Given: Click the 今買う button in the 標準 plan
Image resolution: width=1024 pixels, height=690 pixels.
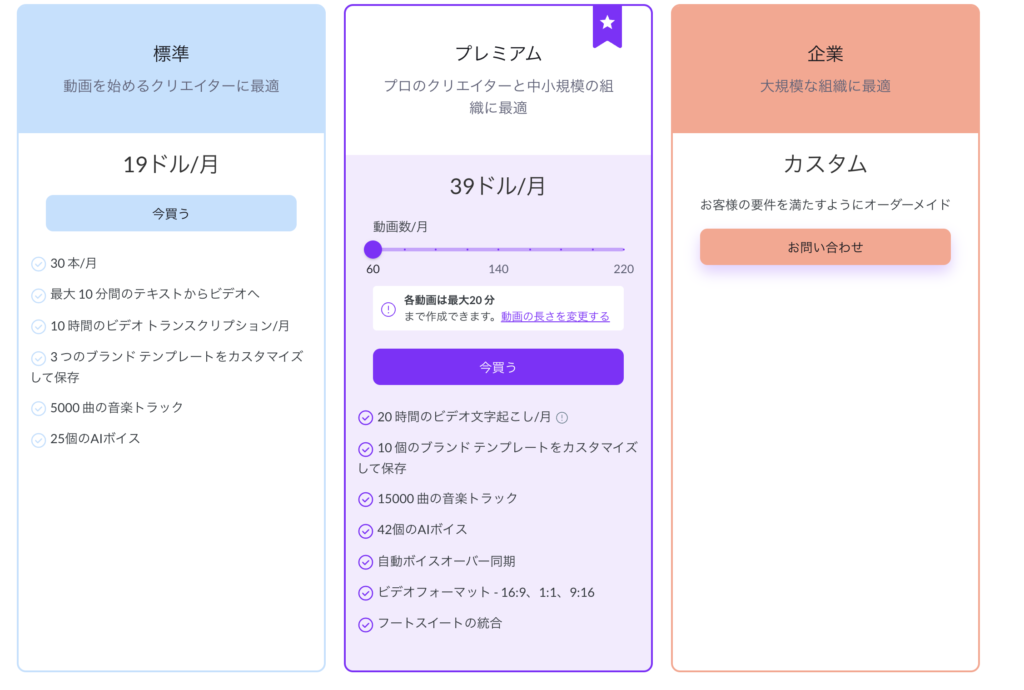Looking at the screenshot, I should click(171, 213).
